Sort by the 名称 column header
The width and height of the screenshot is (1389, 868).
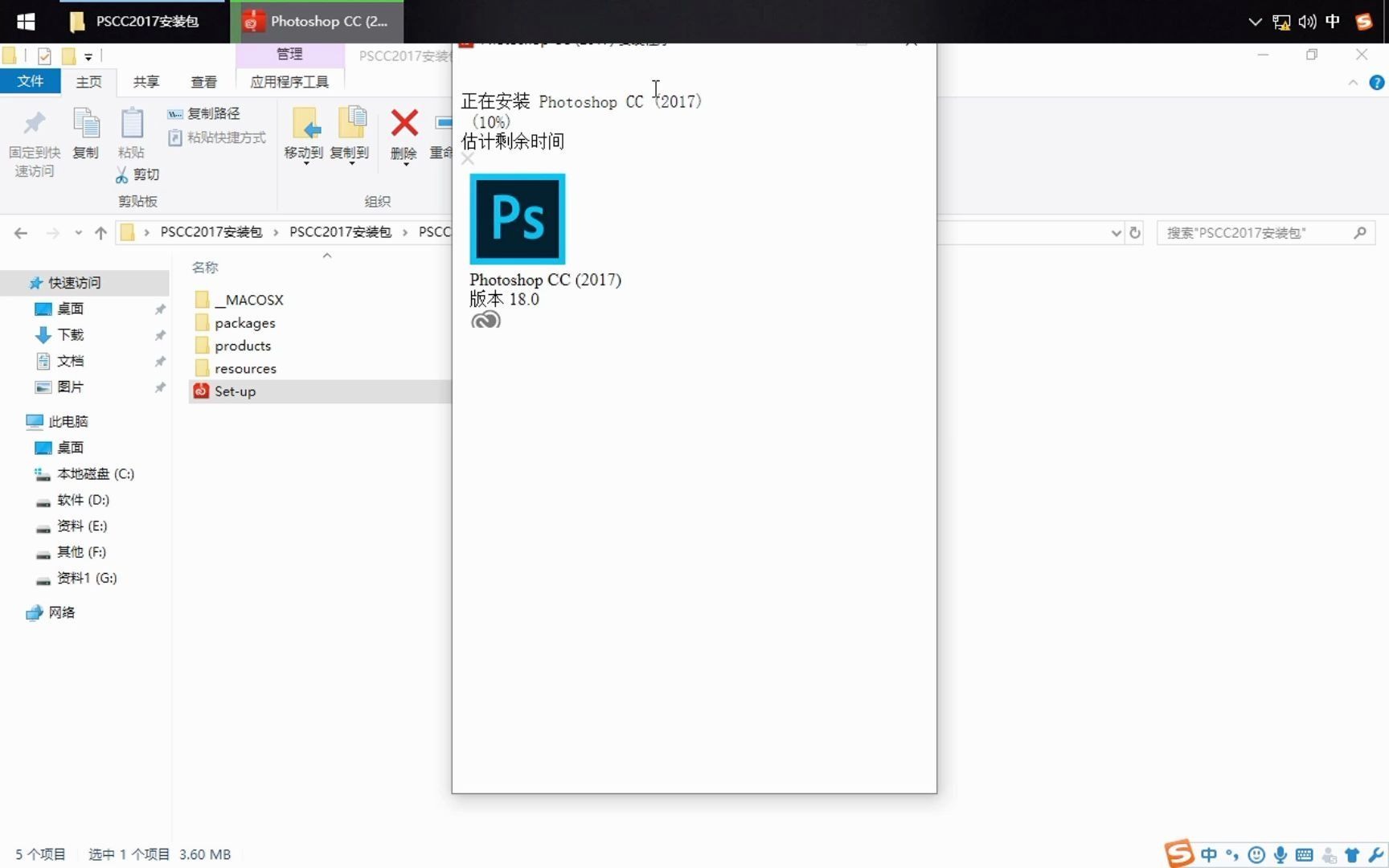point(205,267)
